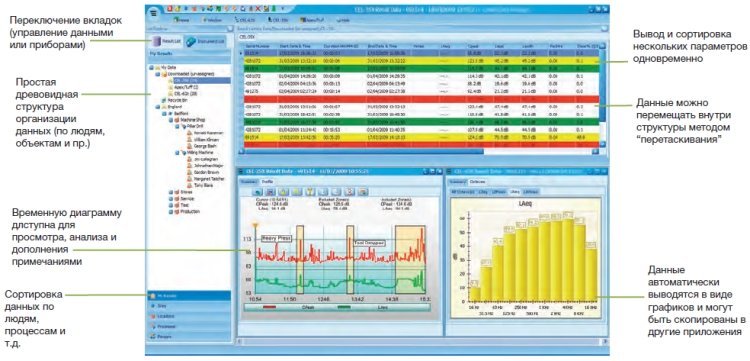The width and height of the screenshot is (750, 361).
Task: Switch to the Instrument List tab
Action: tap(206, 42)
